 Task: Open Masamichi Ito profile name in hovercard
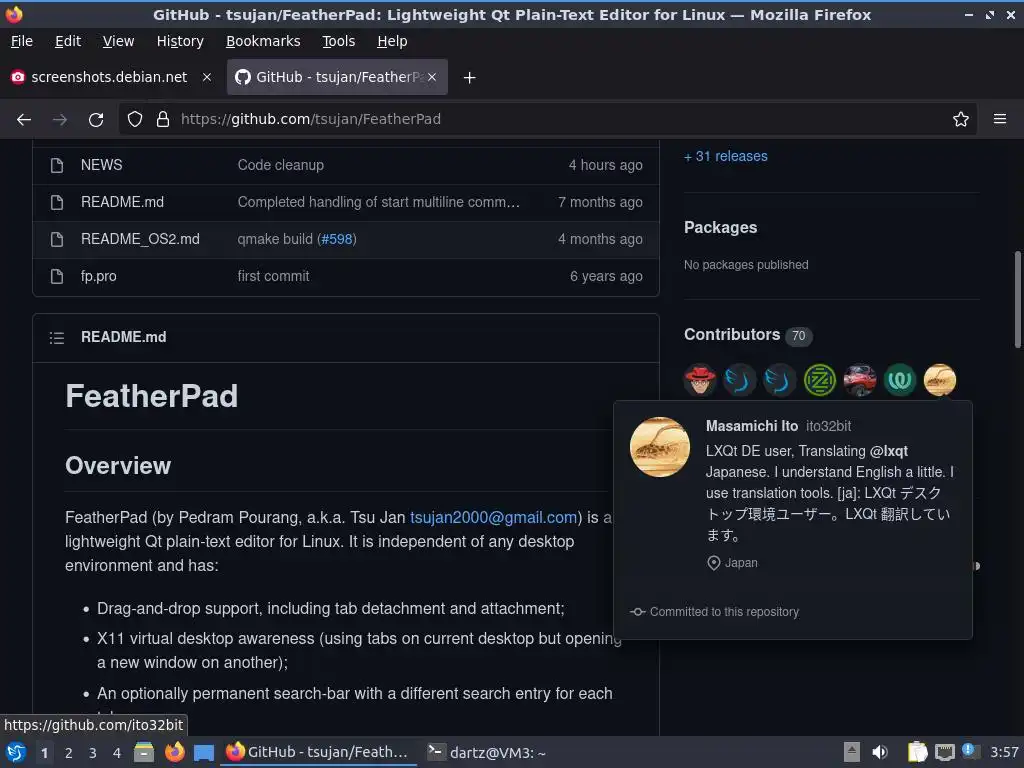click(752, 426)
